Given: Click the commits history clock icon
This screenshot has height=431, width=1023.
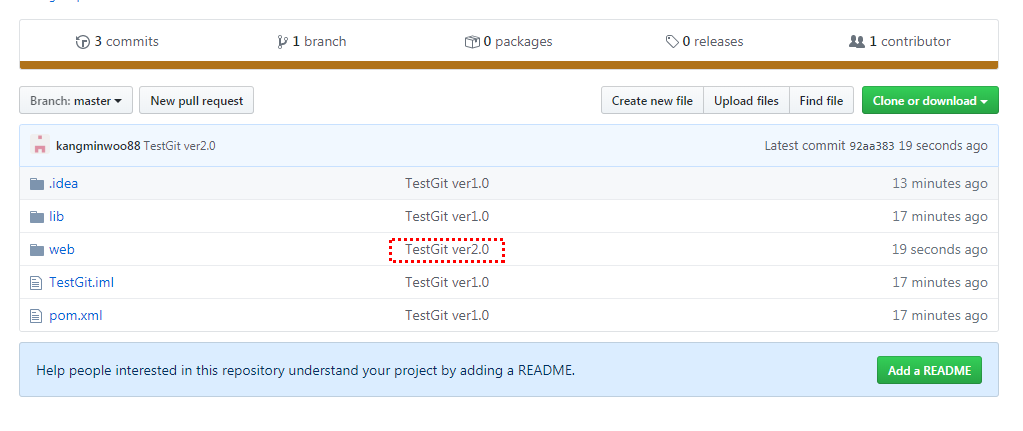Looking at the screenshot, I should (x=83, y=42).
